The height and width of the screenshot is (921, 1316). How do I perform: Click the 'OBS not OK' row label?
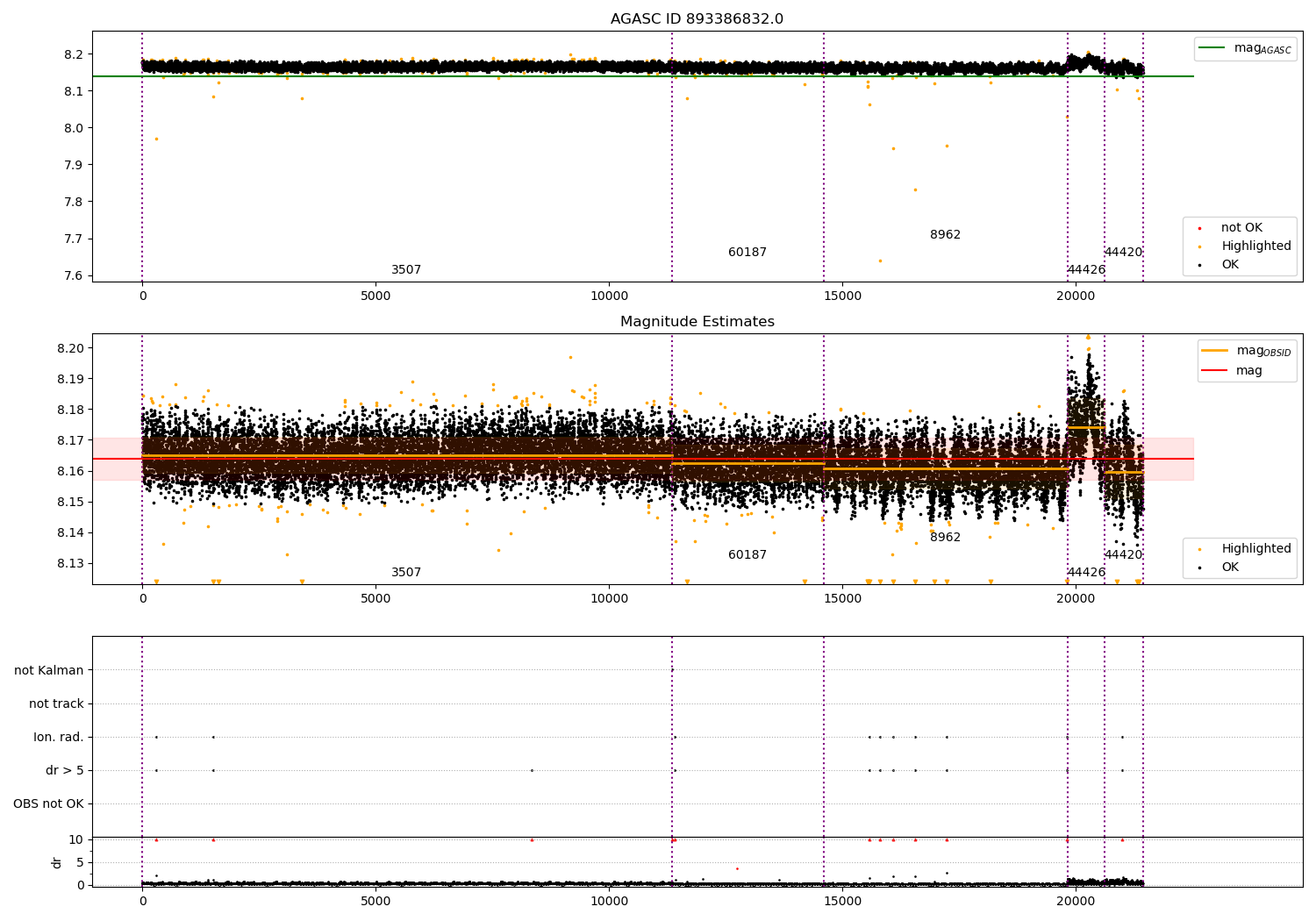[x=48, y=803]
